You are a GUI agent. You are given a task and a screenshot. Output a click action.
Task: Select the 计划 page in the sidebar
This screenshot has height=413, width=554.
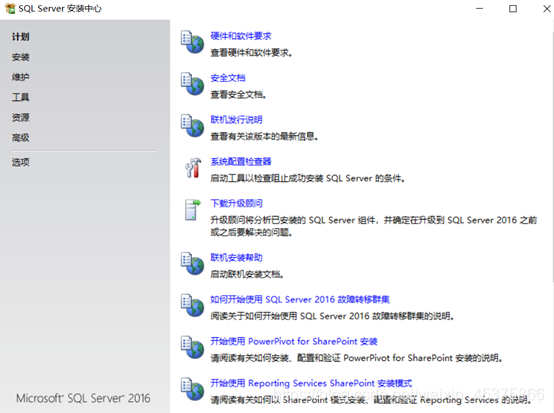(20, 37)
